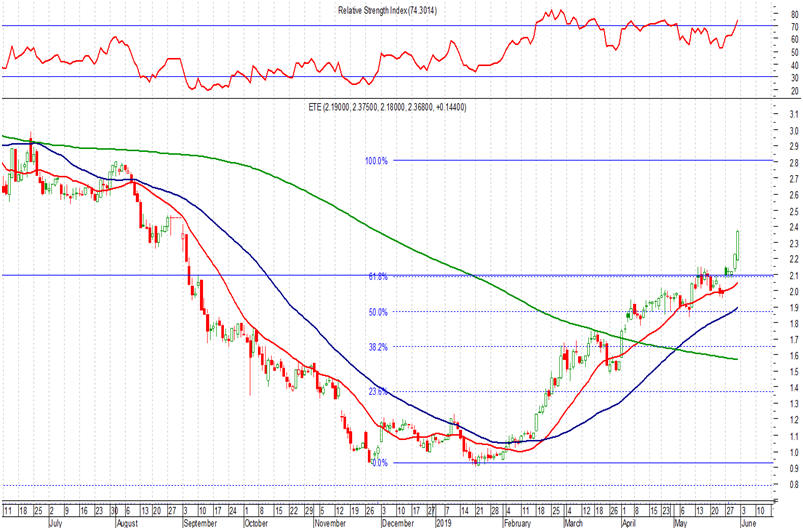
Task: Click the 0.9 value on price scale
Action: coord(795,469)
